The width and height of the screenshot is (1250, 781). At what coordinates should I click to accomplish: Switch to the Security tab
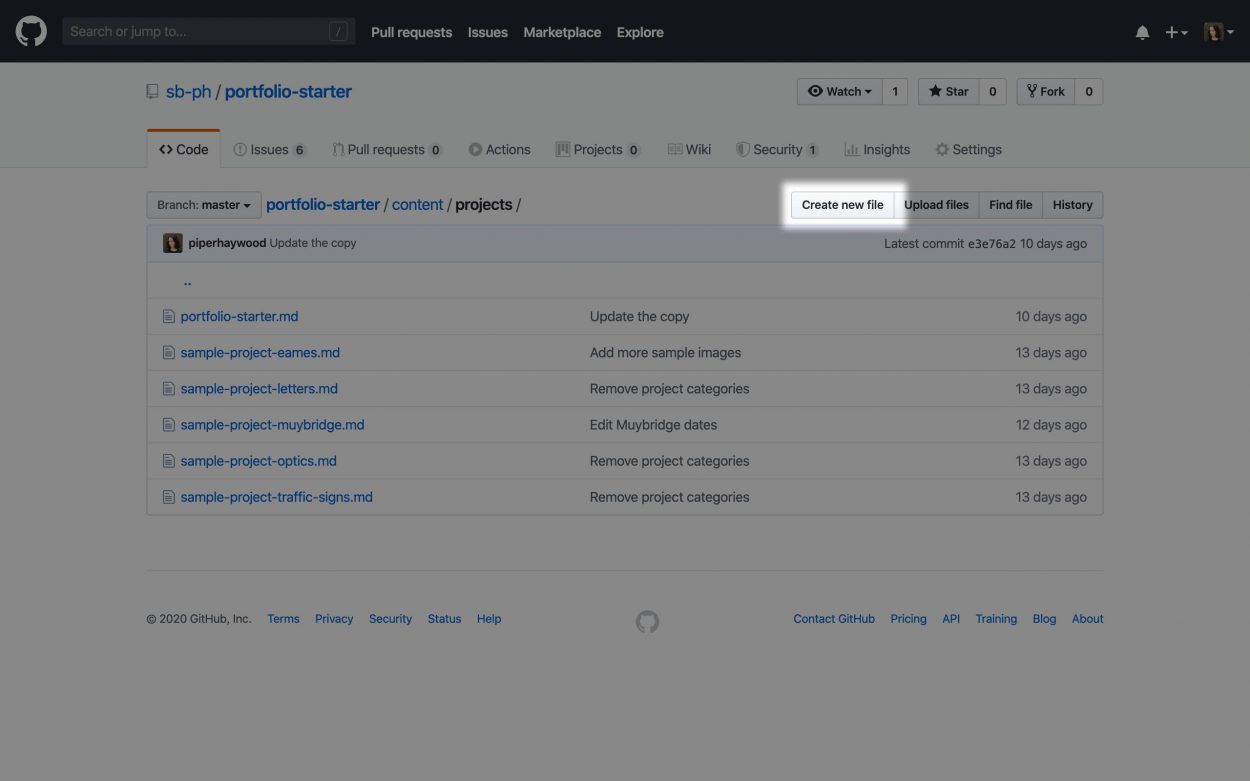point(777,149)
